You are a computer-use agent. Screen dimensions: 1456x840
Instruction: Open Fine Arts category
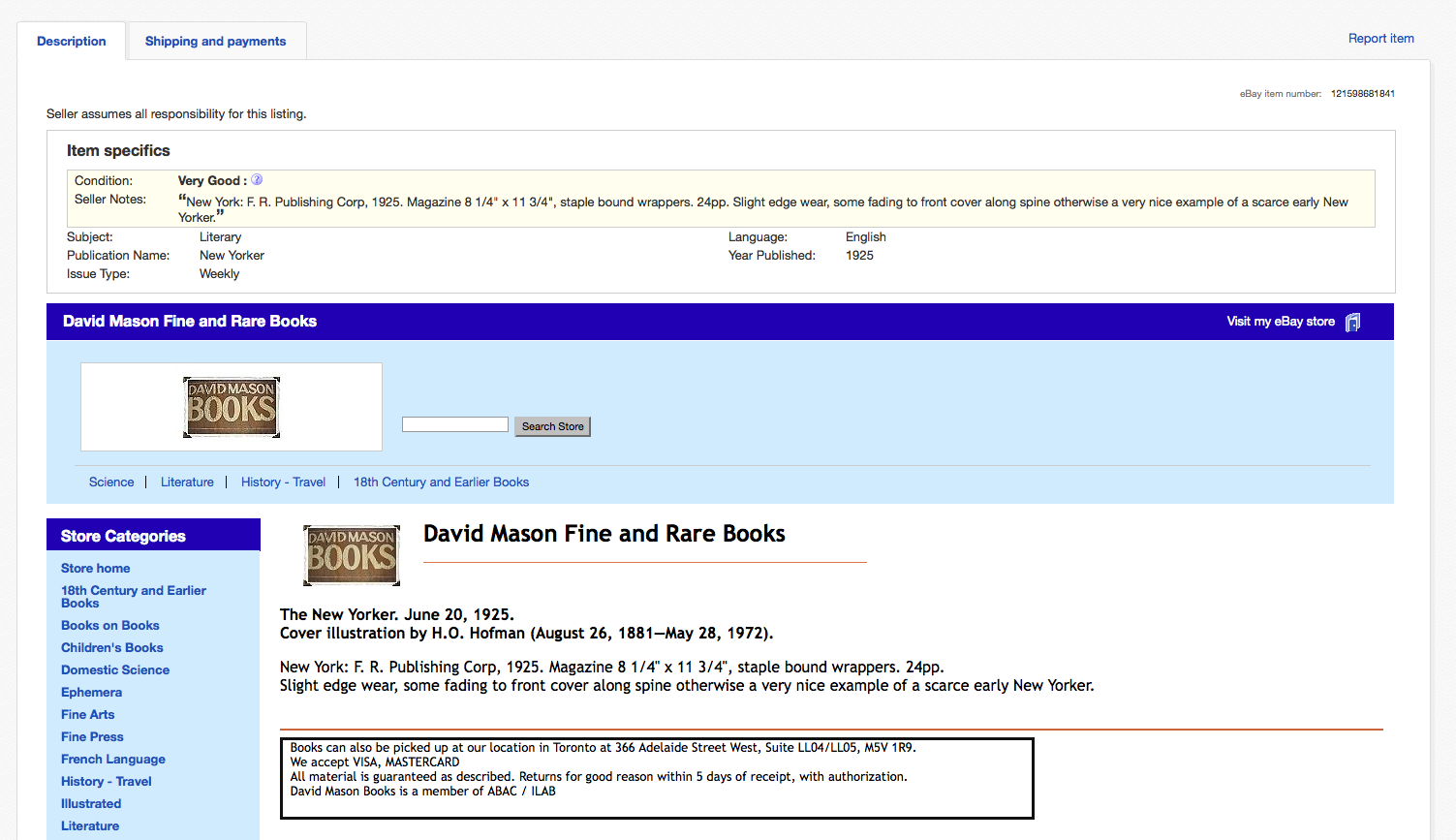click(87, 714)
